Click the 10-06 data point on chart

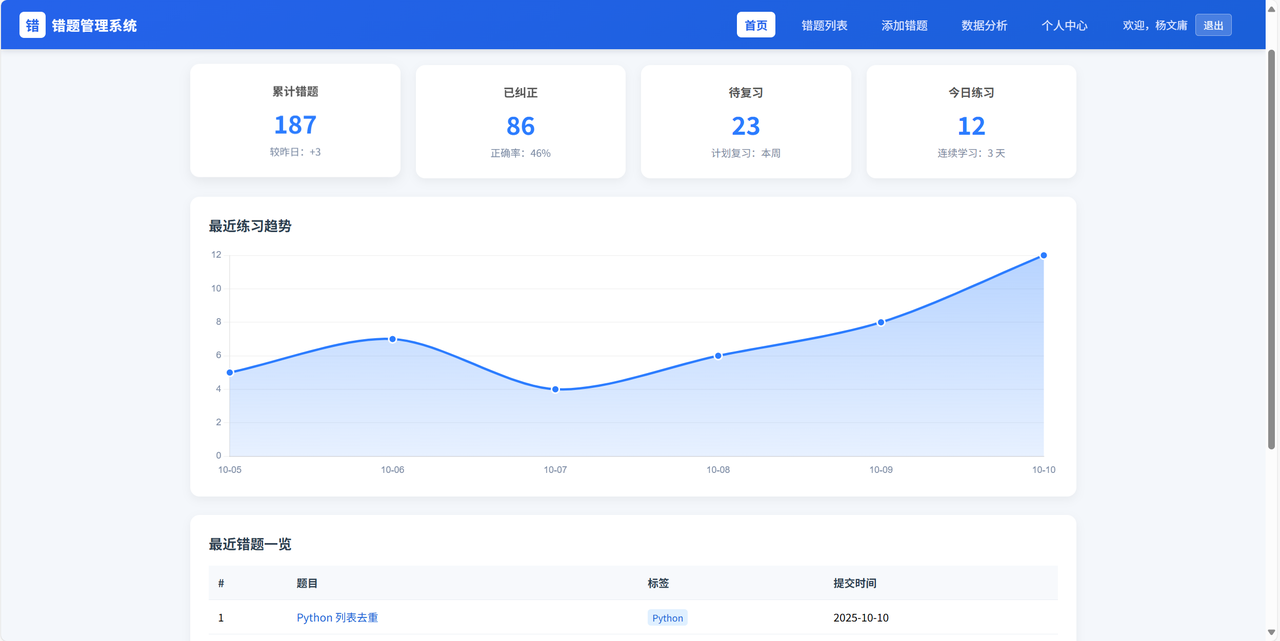click(x=392, y=339)
